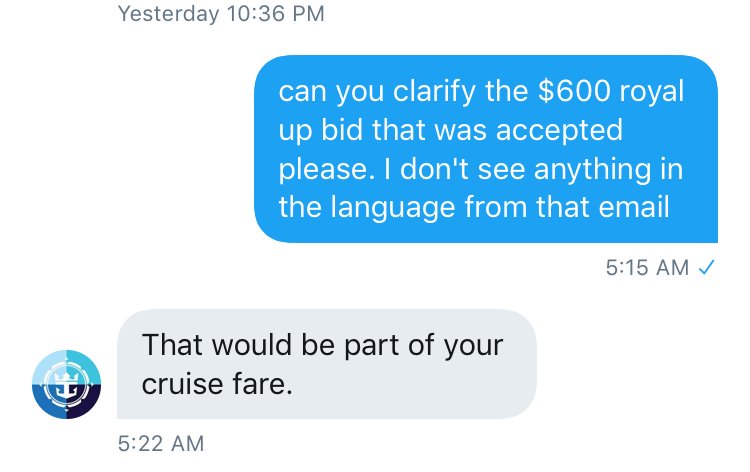Click the blue read-receipt checkmark
The width and height of the screenshot is (750, 472).
coord(708,267)
